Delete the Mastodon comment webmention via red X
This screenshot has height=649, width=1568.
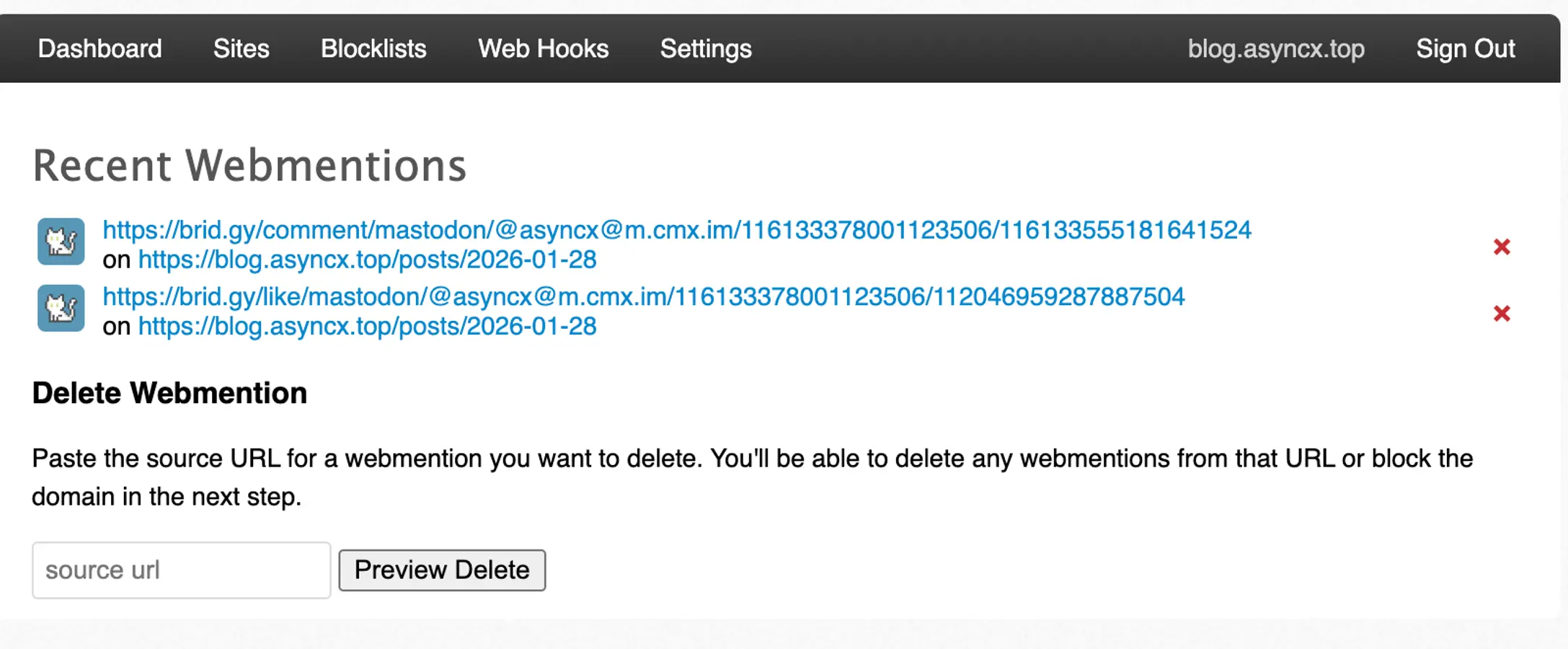1502,247
